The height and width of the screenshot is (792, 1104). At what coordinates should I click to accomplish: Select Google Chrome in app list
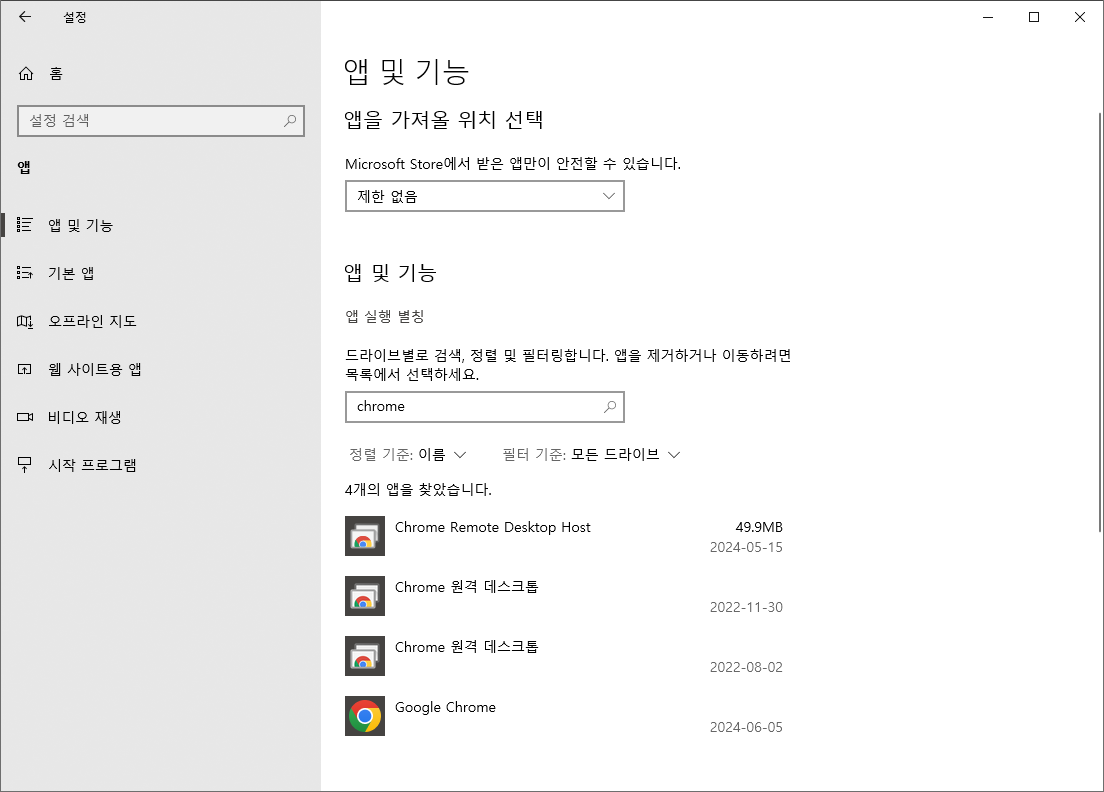click(564, 716)
